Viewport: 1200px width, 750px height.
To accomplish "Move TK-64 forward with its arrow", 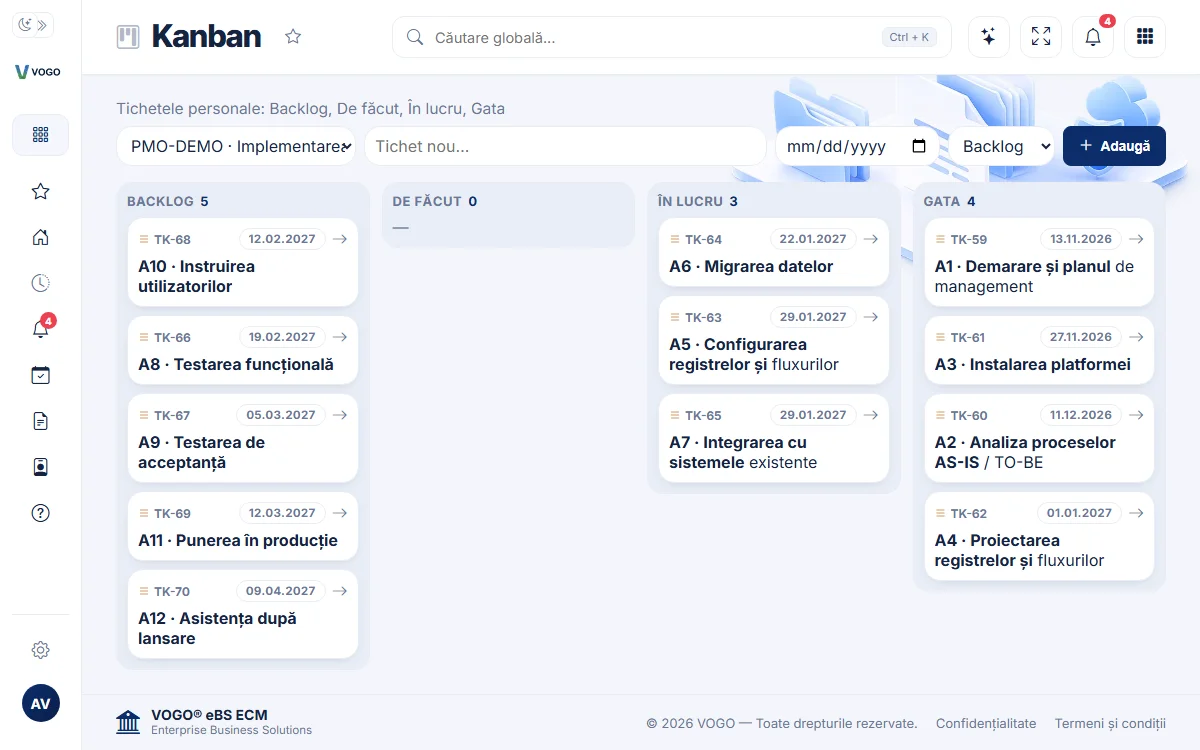I will click(871, 239).
